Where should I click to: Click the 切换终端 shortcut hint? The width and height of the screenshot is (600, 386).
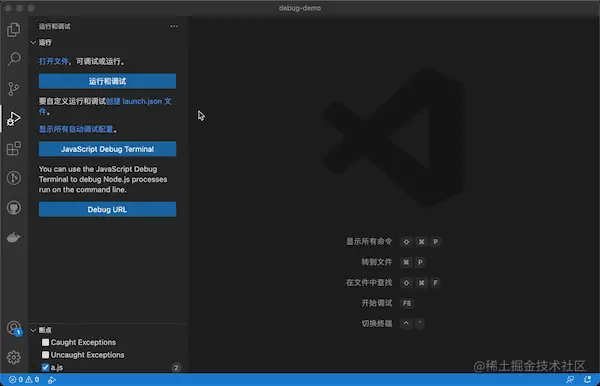coord(377,324)
